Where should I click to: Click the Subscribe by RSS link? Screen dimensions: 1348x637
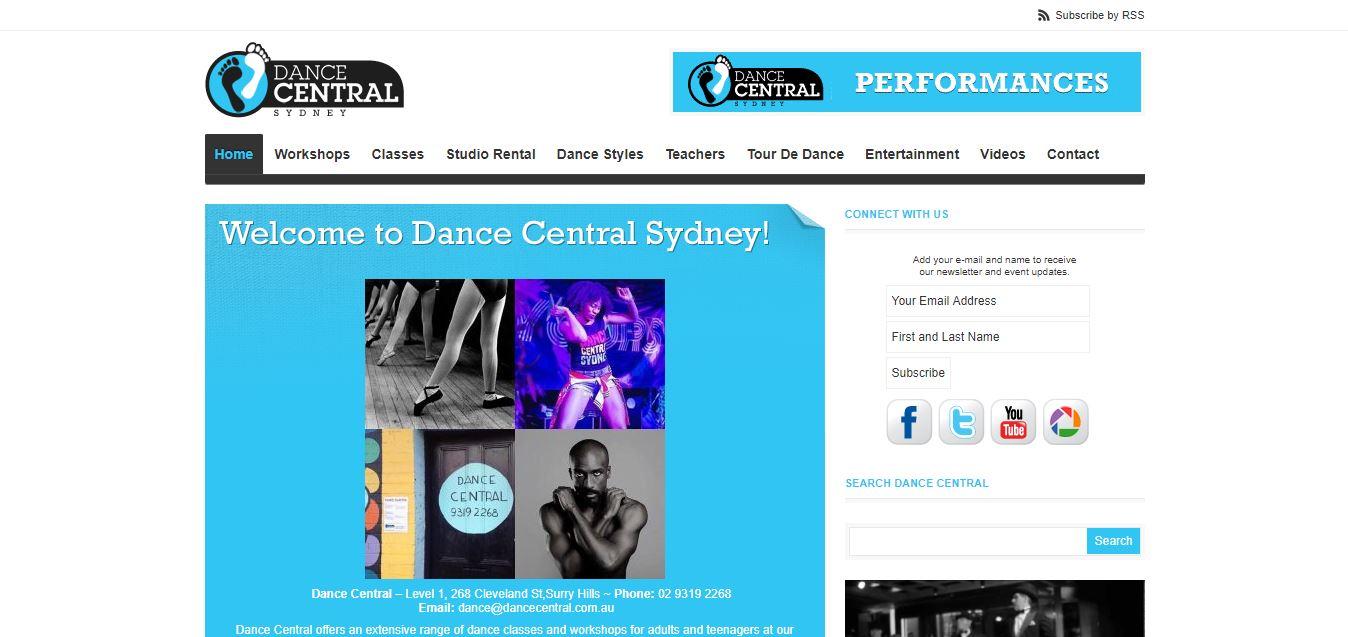pyautogui.click(x=1100, y=15)
